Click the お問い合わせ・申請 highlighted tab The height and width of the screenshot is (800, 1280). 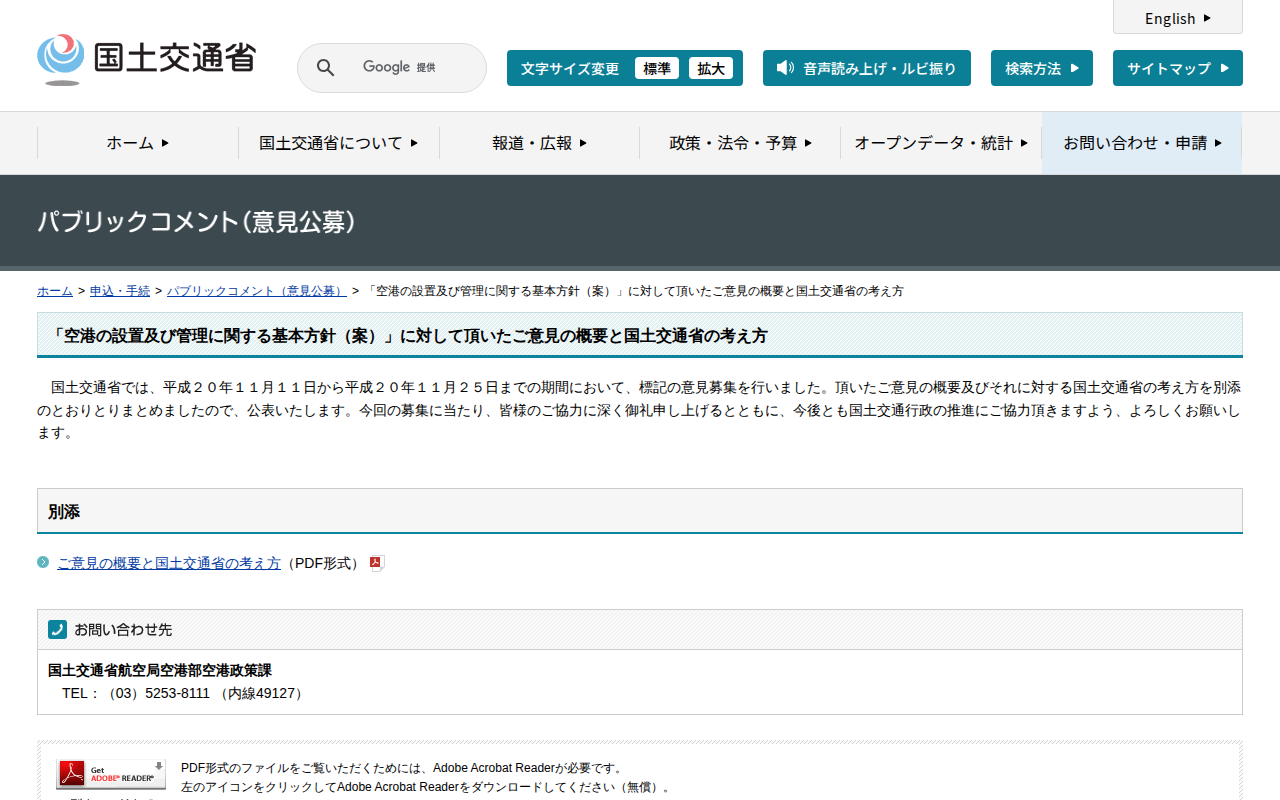1140,143
